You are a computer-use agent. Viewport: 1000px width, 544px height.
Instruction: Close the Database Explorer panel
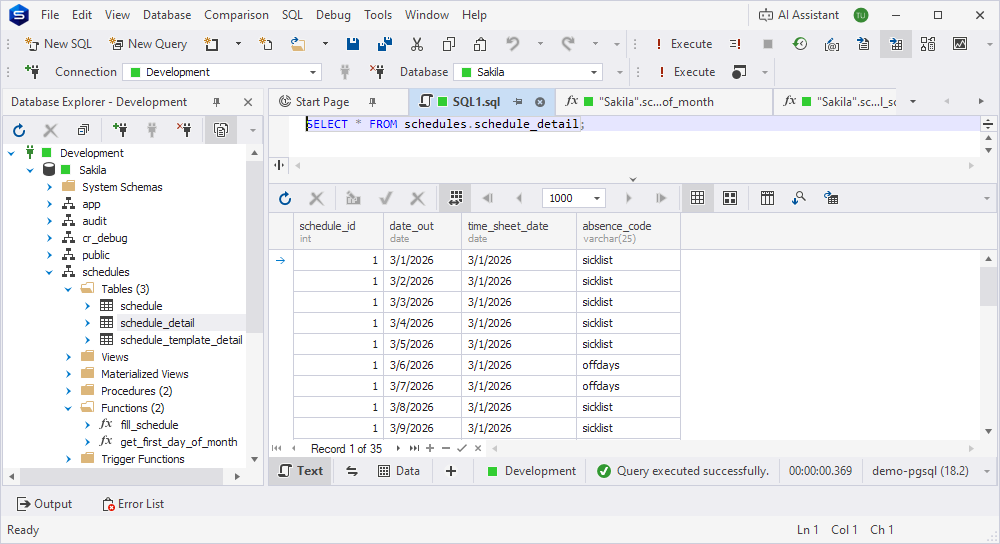point(248,102)
